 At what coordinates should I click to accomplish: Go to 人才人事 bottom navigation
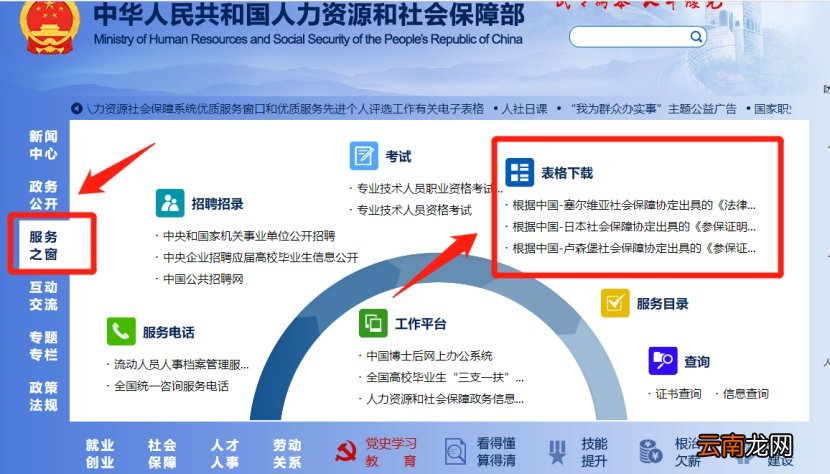[225, 453]
